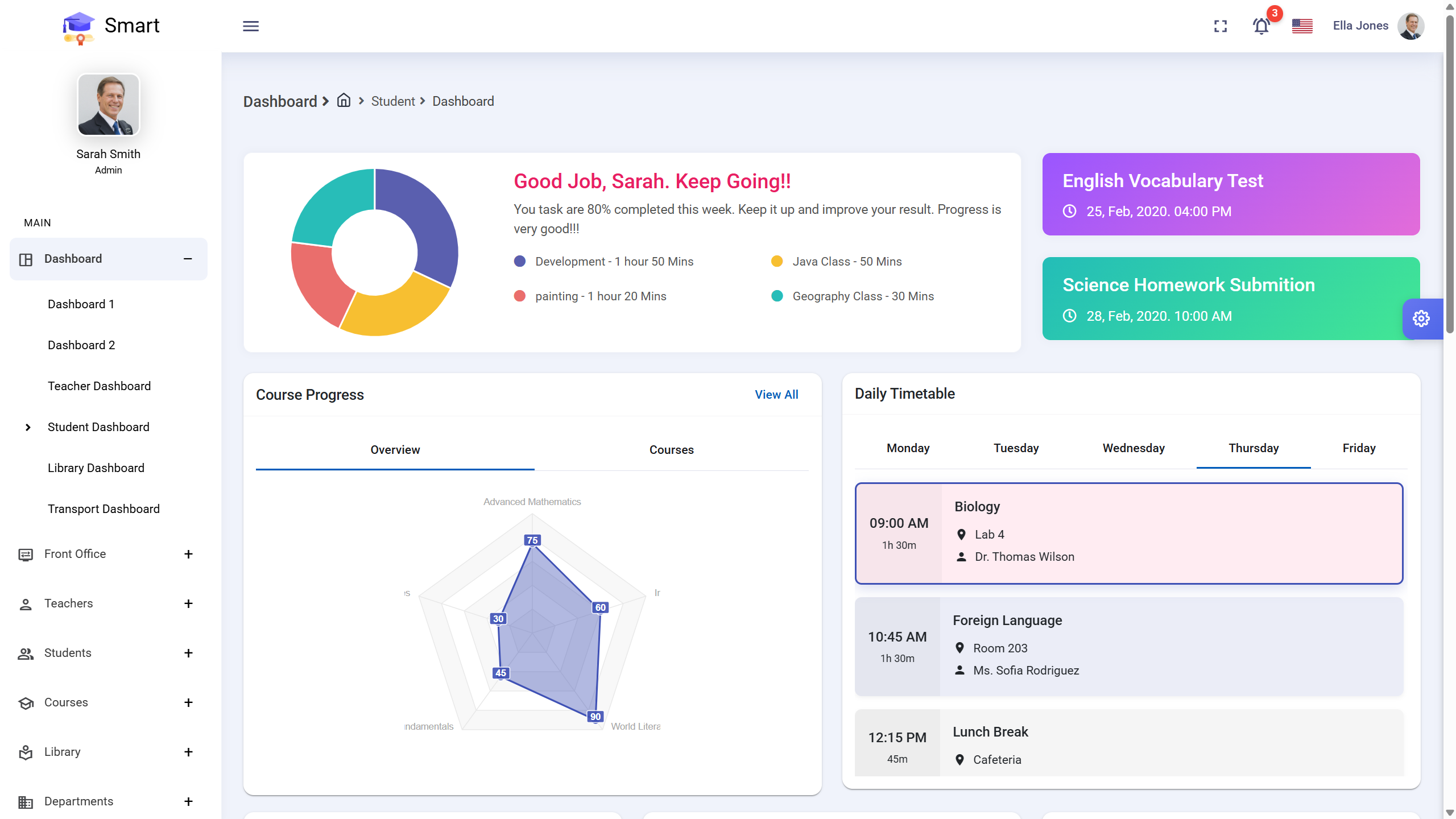
Task: Click the Front Office sidebar icon
Action: 26,555
